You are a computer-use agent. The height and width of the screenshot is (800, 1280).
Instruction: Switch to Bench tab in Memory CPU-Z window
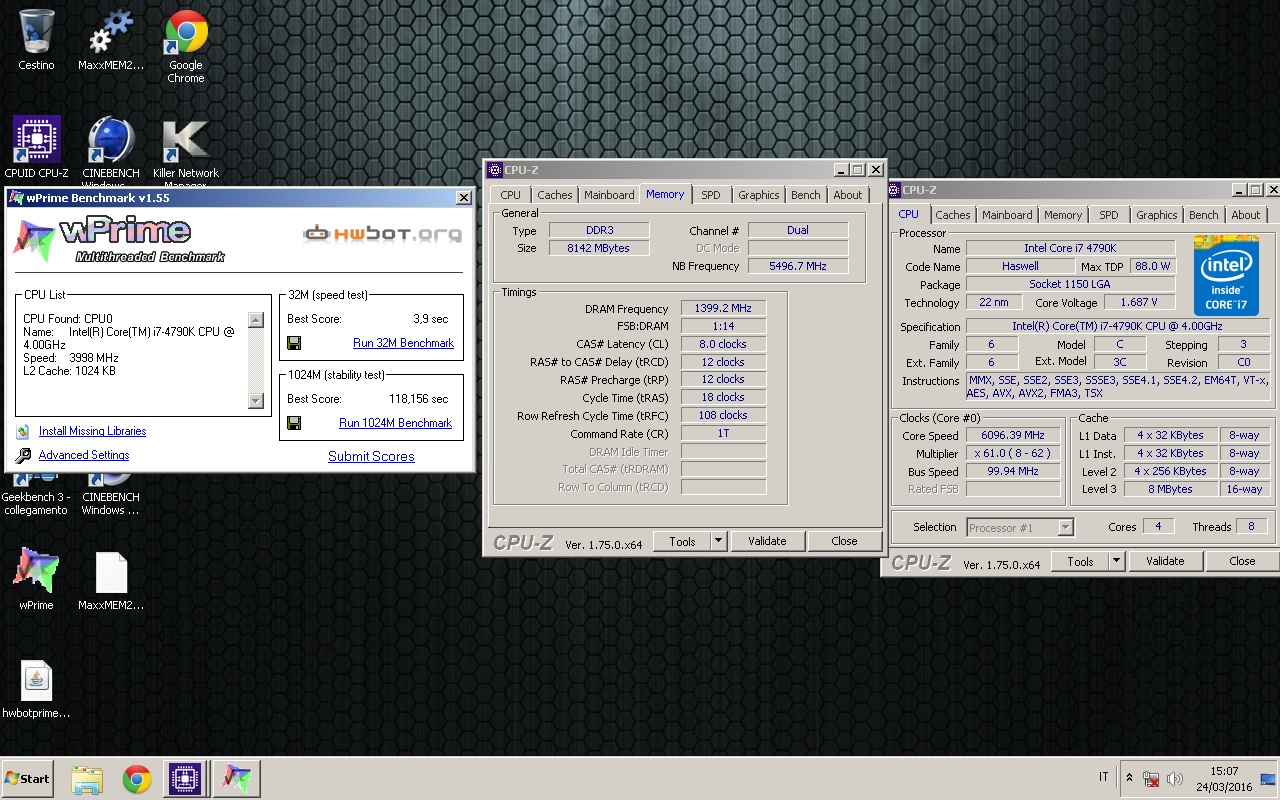(x=806, y=195)
